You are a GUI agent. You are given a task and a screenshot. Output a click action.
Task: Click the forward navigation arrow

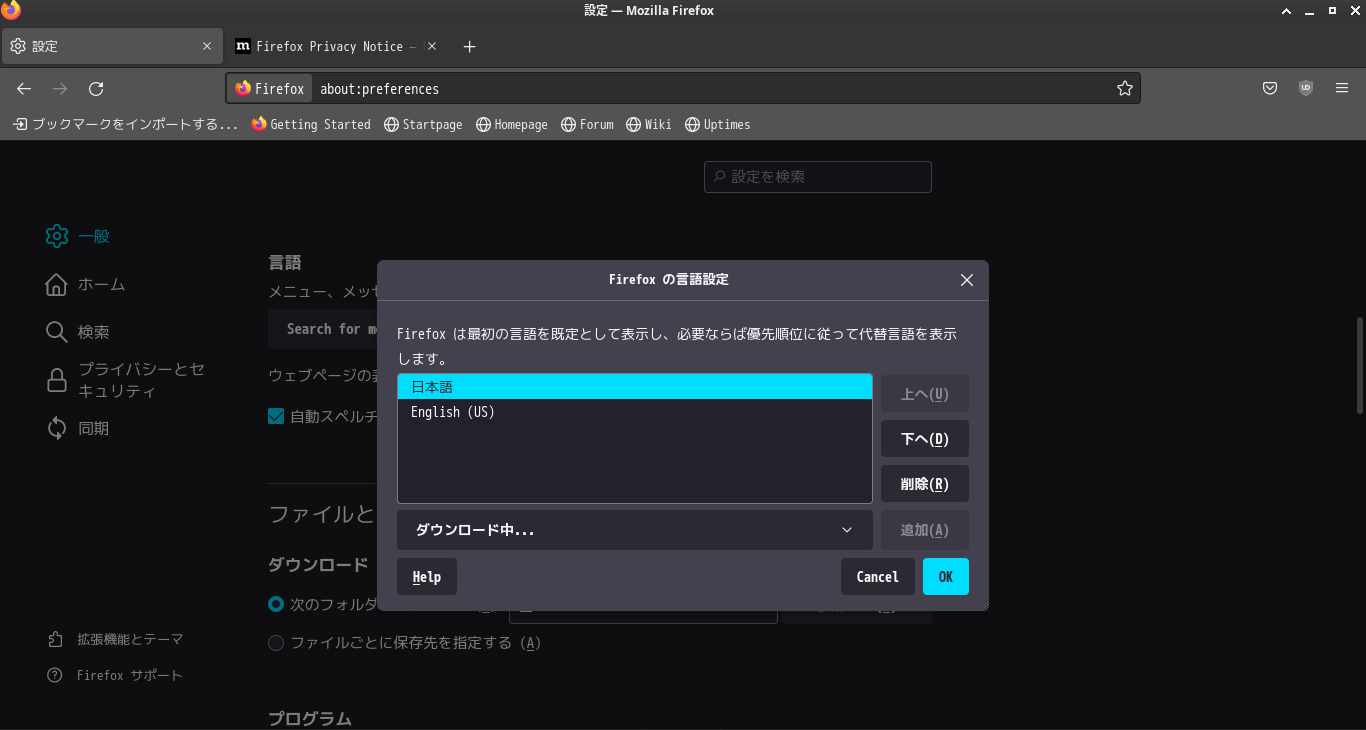click(x=60, y=89)
